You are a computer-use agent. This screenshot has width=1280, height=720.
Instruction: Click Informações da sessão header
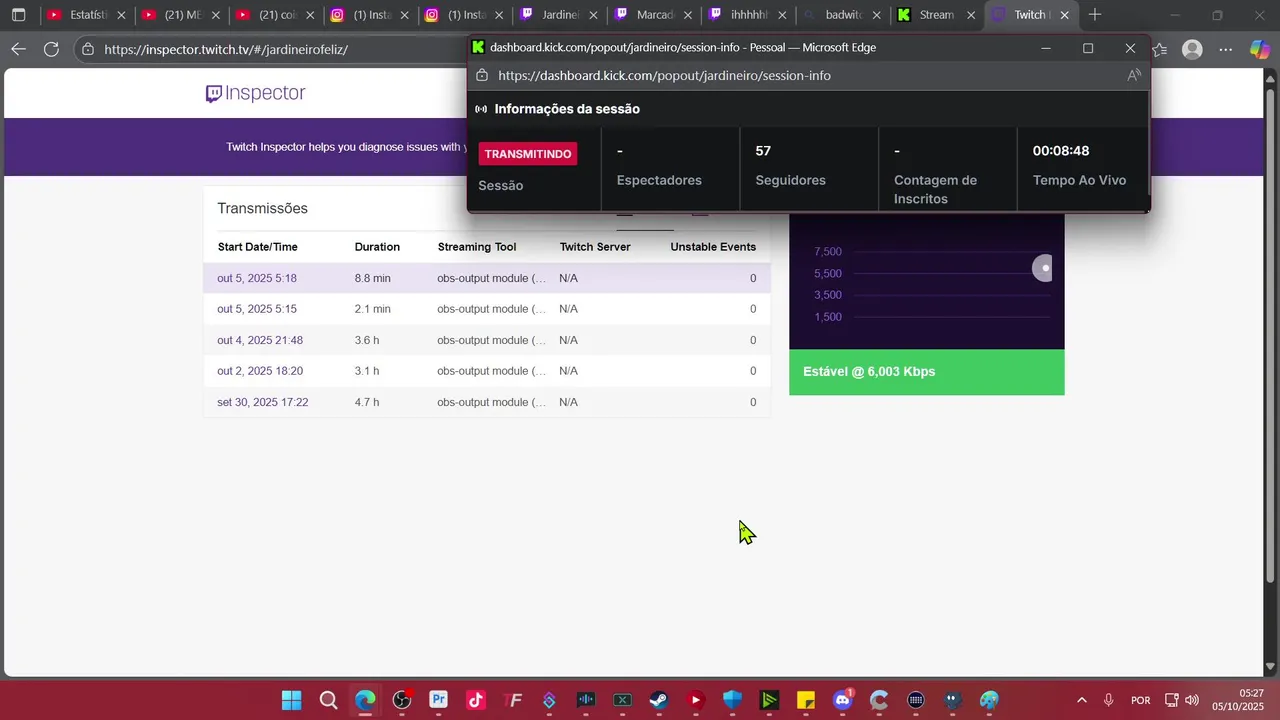click(567, 109)
